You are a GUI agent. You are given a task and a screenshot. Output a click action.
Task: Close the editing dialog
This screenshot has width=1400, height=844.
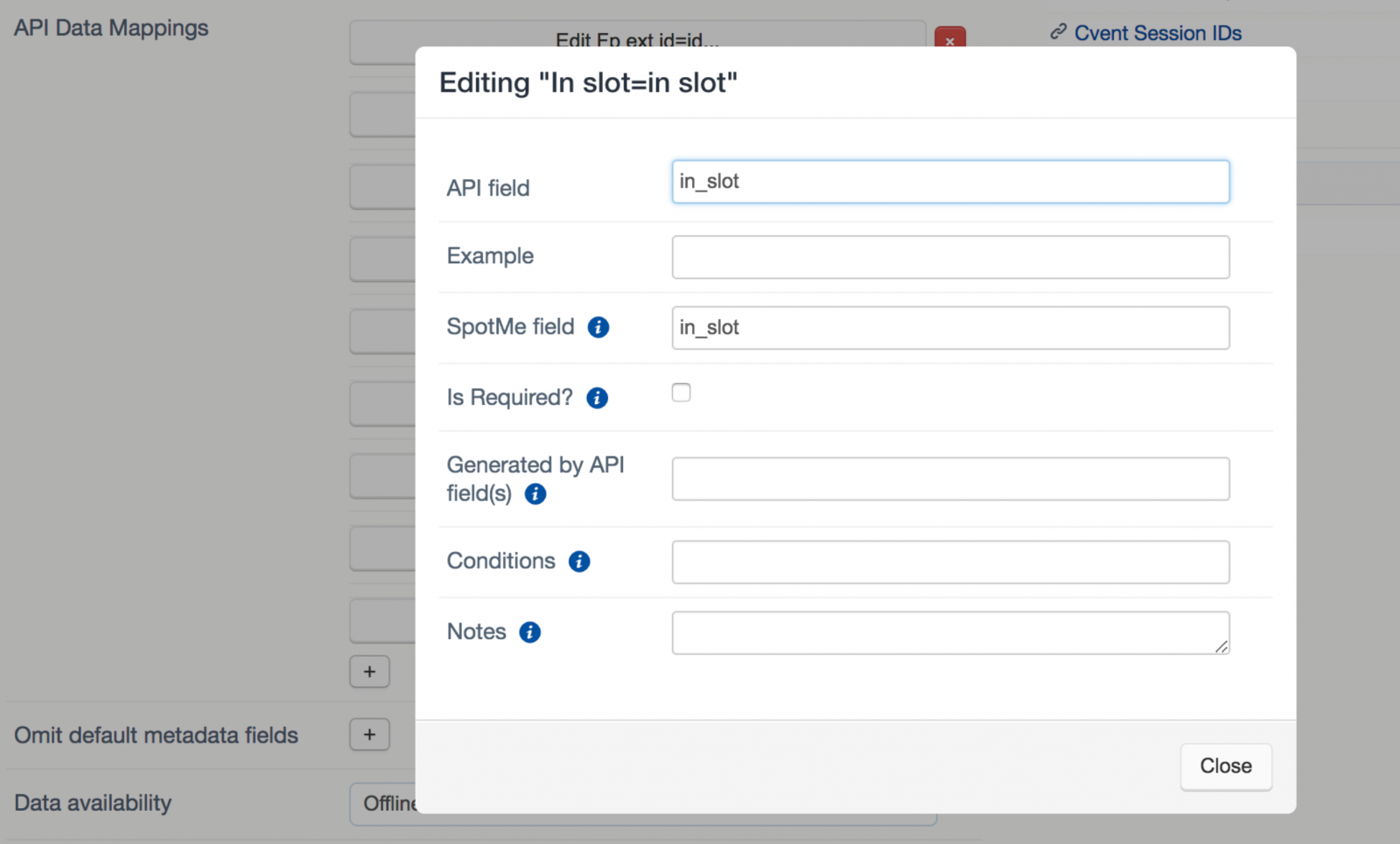[x=1226, y=767]
